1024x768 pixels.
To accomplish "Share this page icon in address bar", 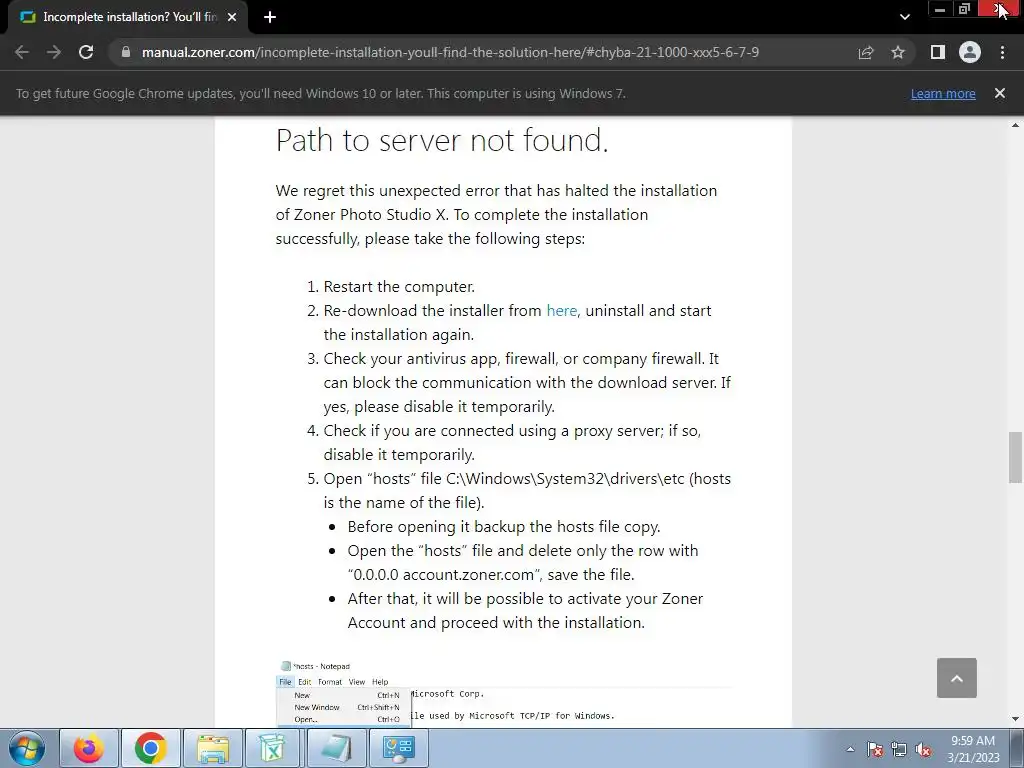I will coord(866,52).
